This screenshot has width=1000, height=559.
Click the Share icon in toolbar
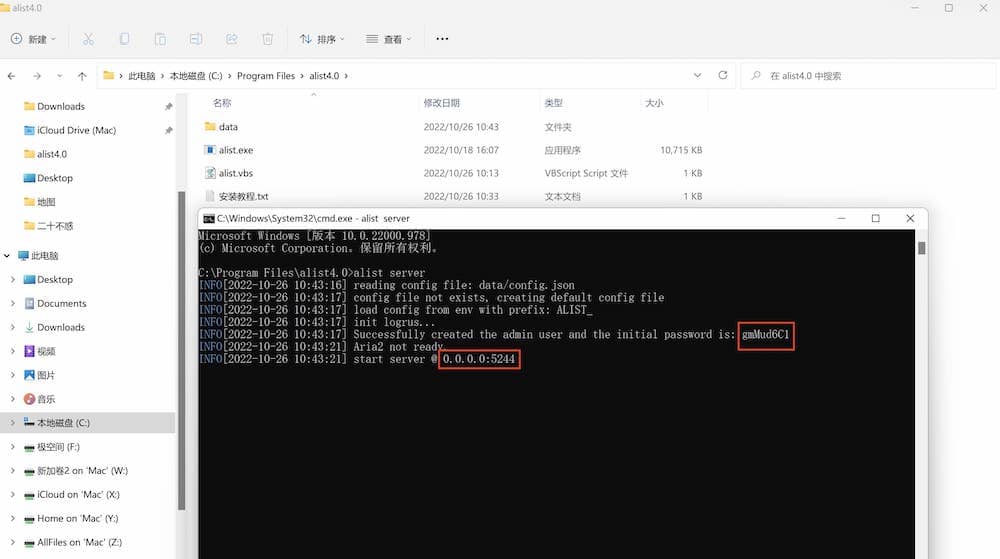pos(232,39)
